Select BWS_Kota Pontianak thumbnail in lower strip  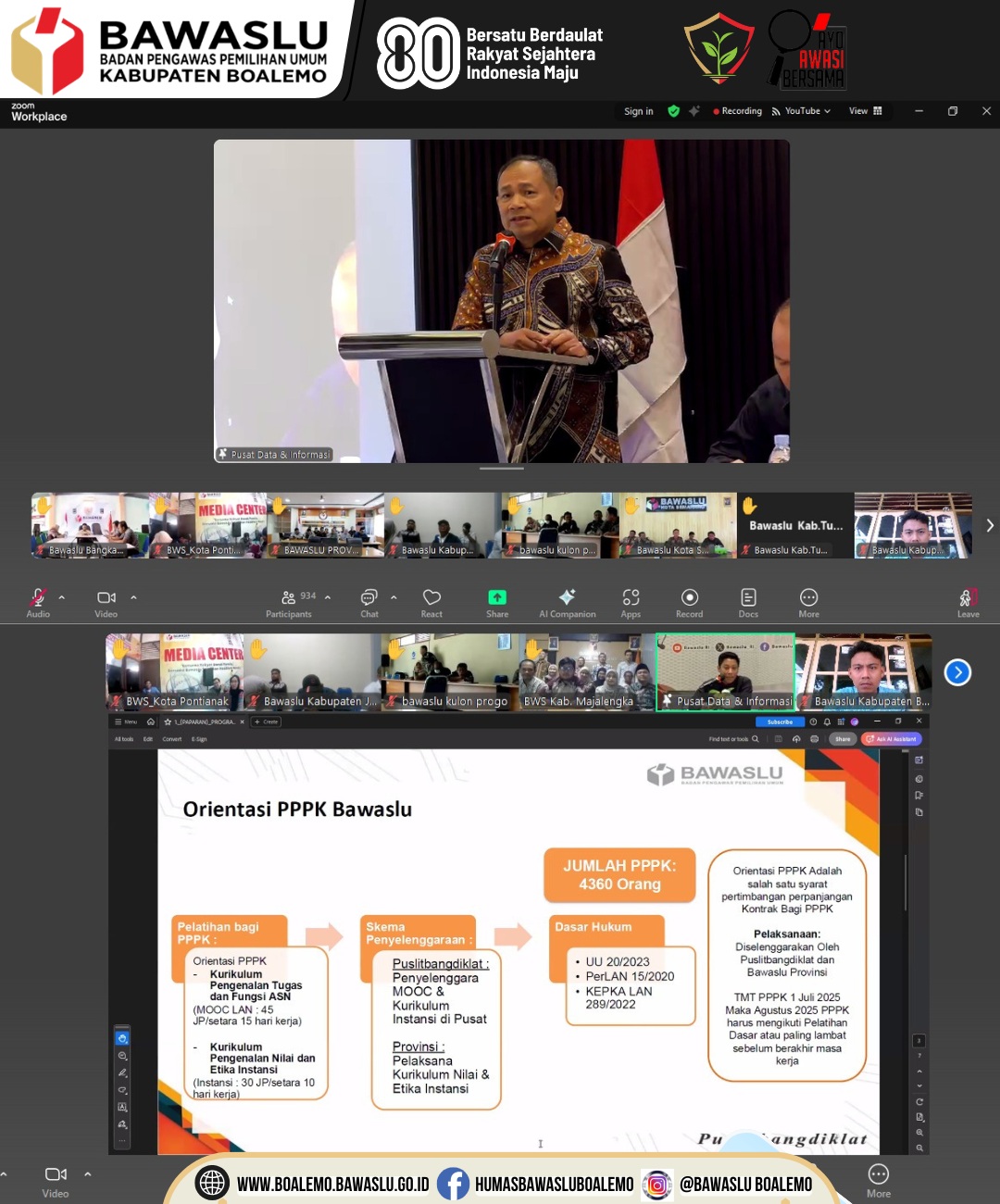[x=175, y=672]
